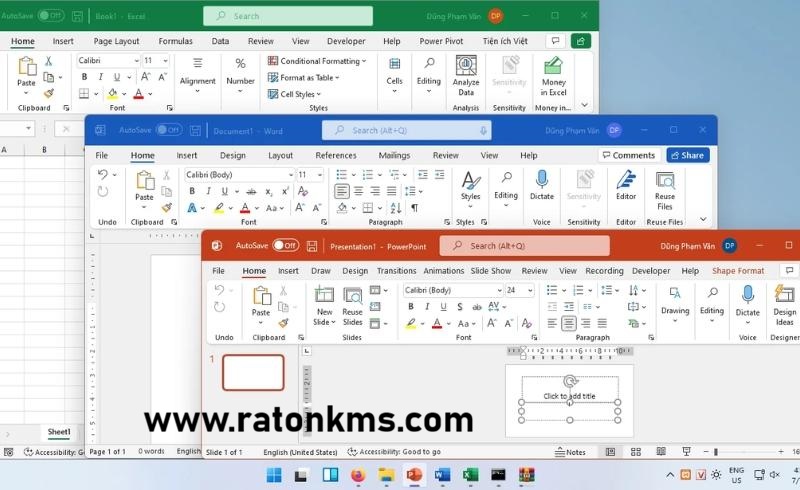The height and width of the screenshot is (490, 800).
Task: Click text shadow S icon in PowerPoint
Action: [x=460, y=307]
